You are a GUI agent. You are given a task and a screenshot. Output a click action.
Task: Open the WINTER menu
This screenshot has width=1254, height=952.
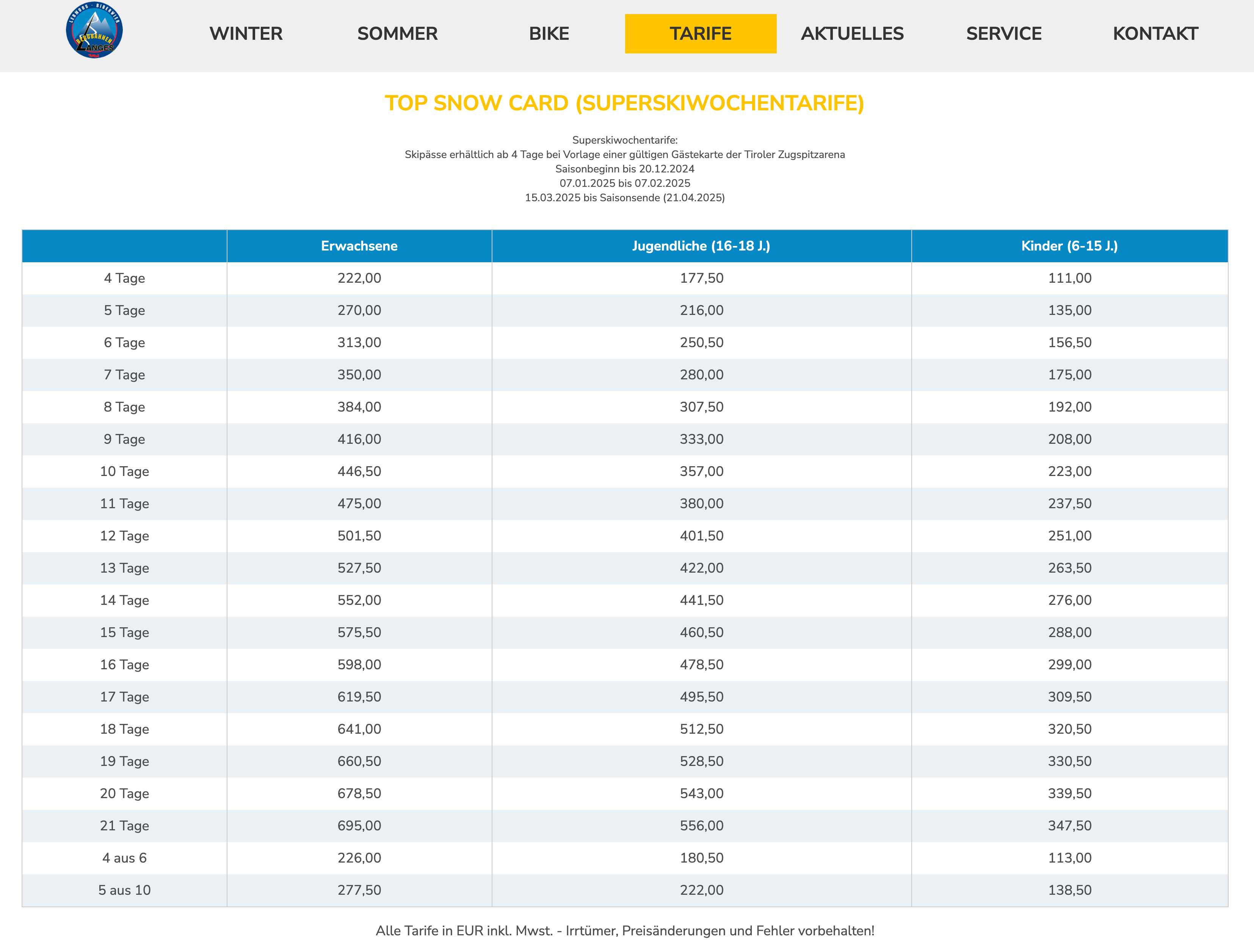[246, 33]
